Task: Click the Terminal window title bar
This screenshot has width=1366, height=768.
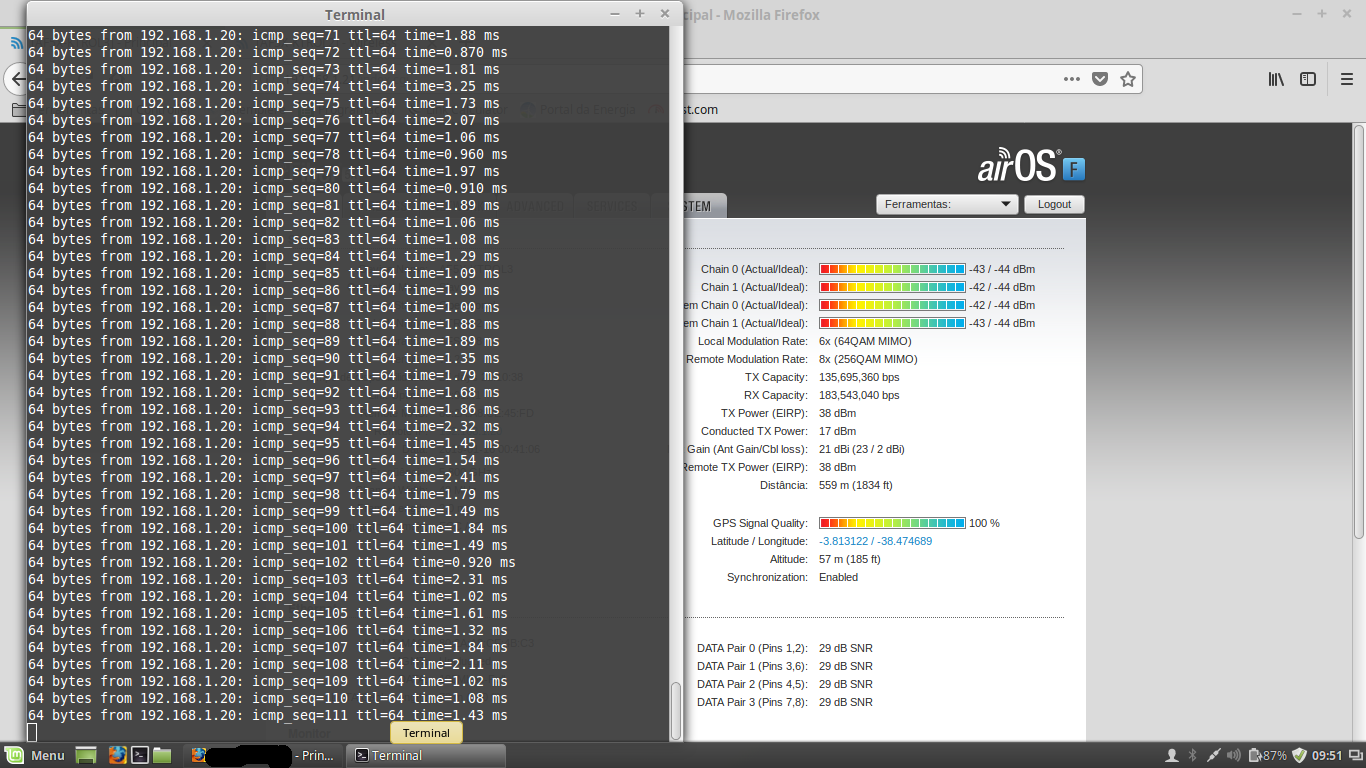Action: [x=354, y=14]
